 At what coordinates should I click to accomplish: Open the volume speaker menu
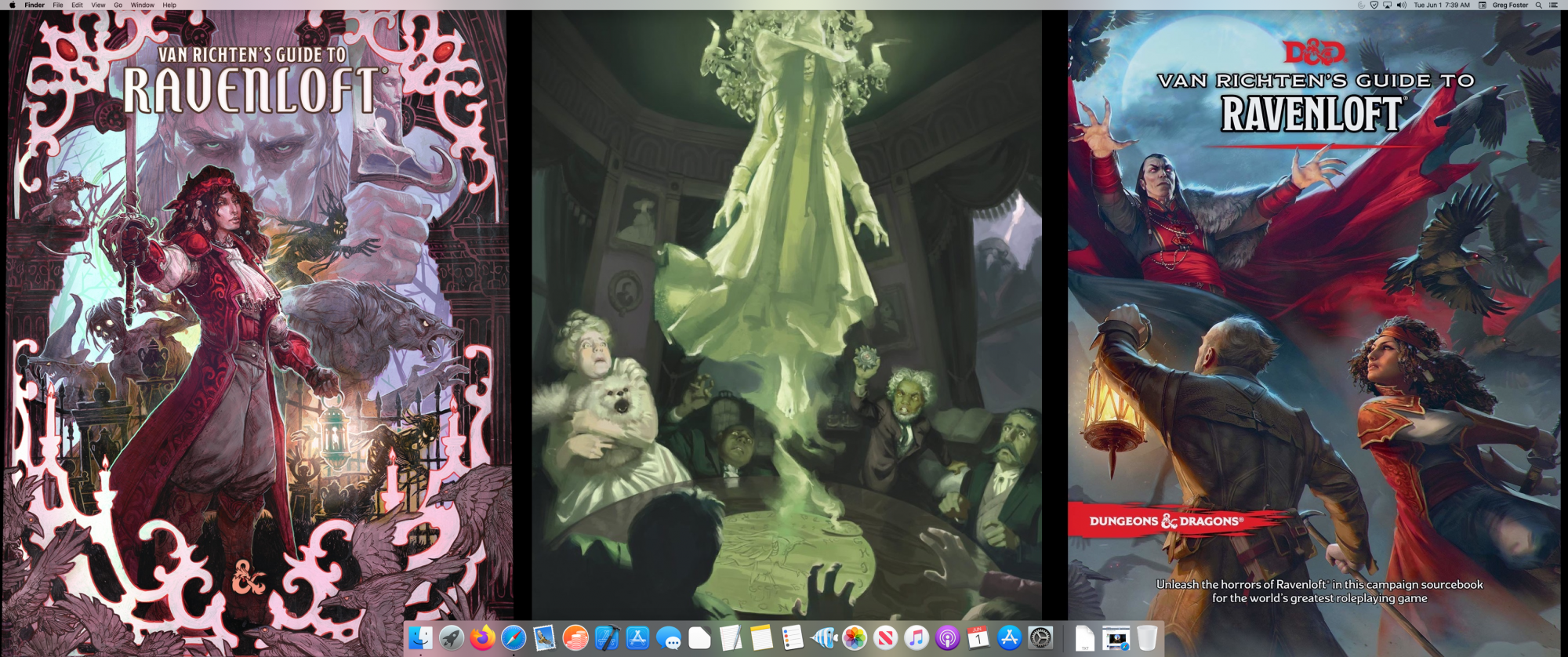[x=1401, y=5]
